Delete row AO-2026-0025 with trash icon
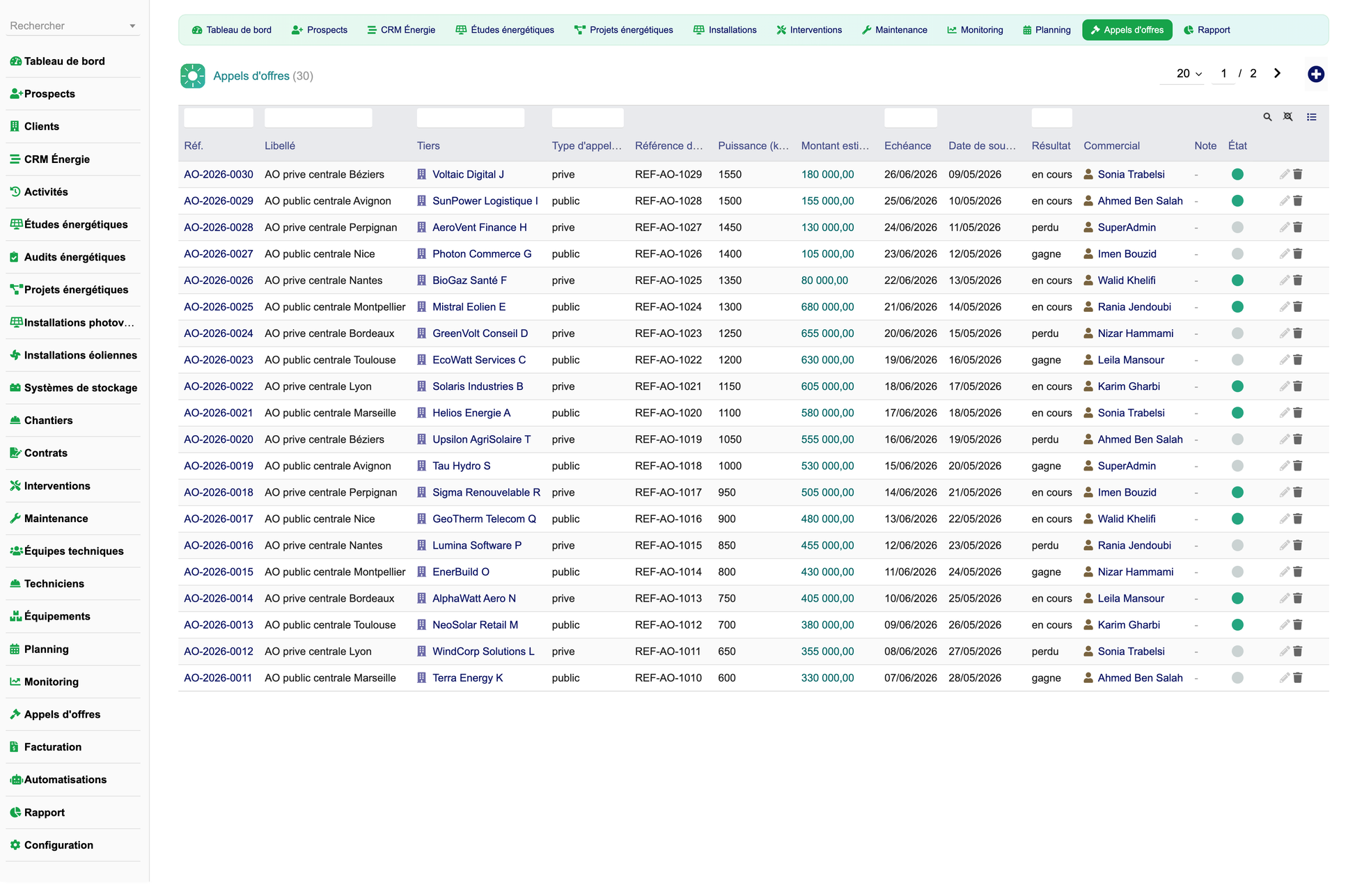Screen dimensions: 1355x896 pyautogui.click(x=1298, y=307)
